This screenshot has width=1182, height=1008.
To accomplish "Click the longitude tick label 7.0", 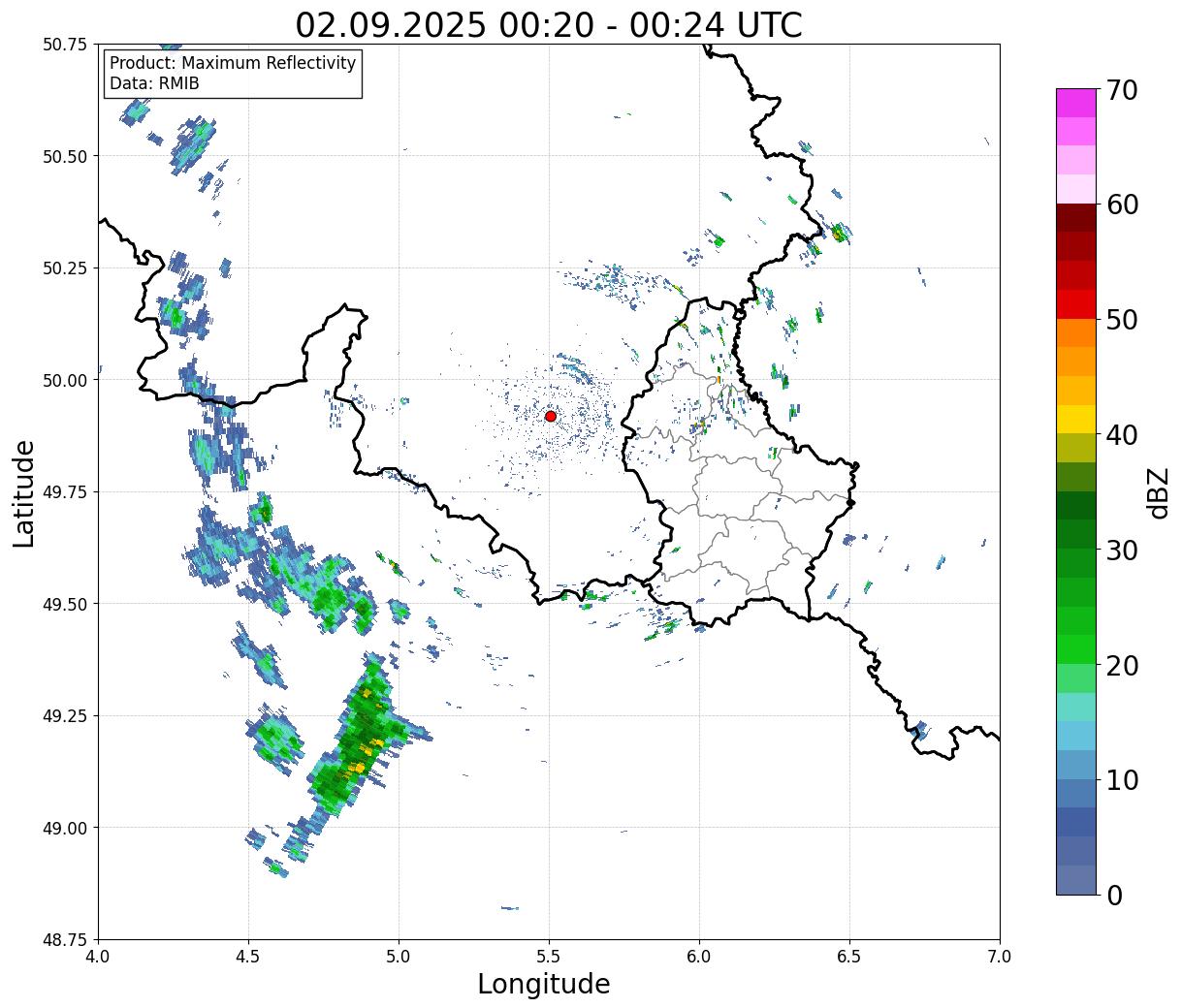I will [1000, 957].
